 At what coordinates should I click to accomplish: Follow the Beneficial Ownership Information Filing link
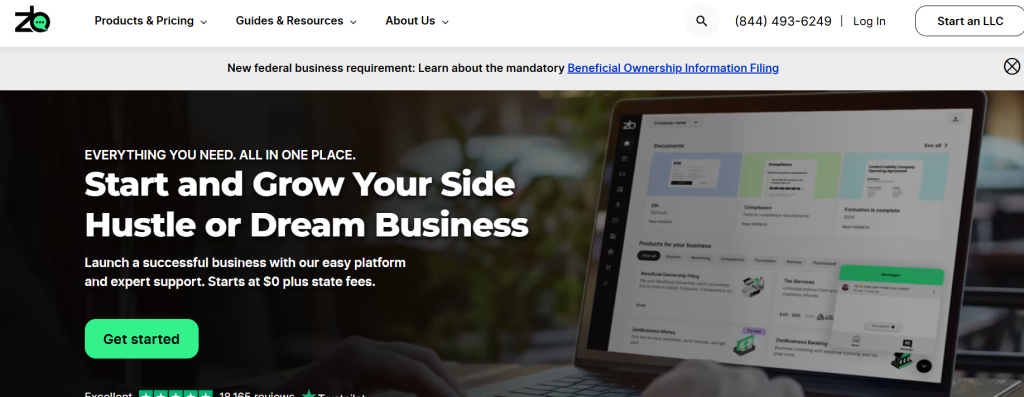673,68
